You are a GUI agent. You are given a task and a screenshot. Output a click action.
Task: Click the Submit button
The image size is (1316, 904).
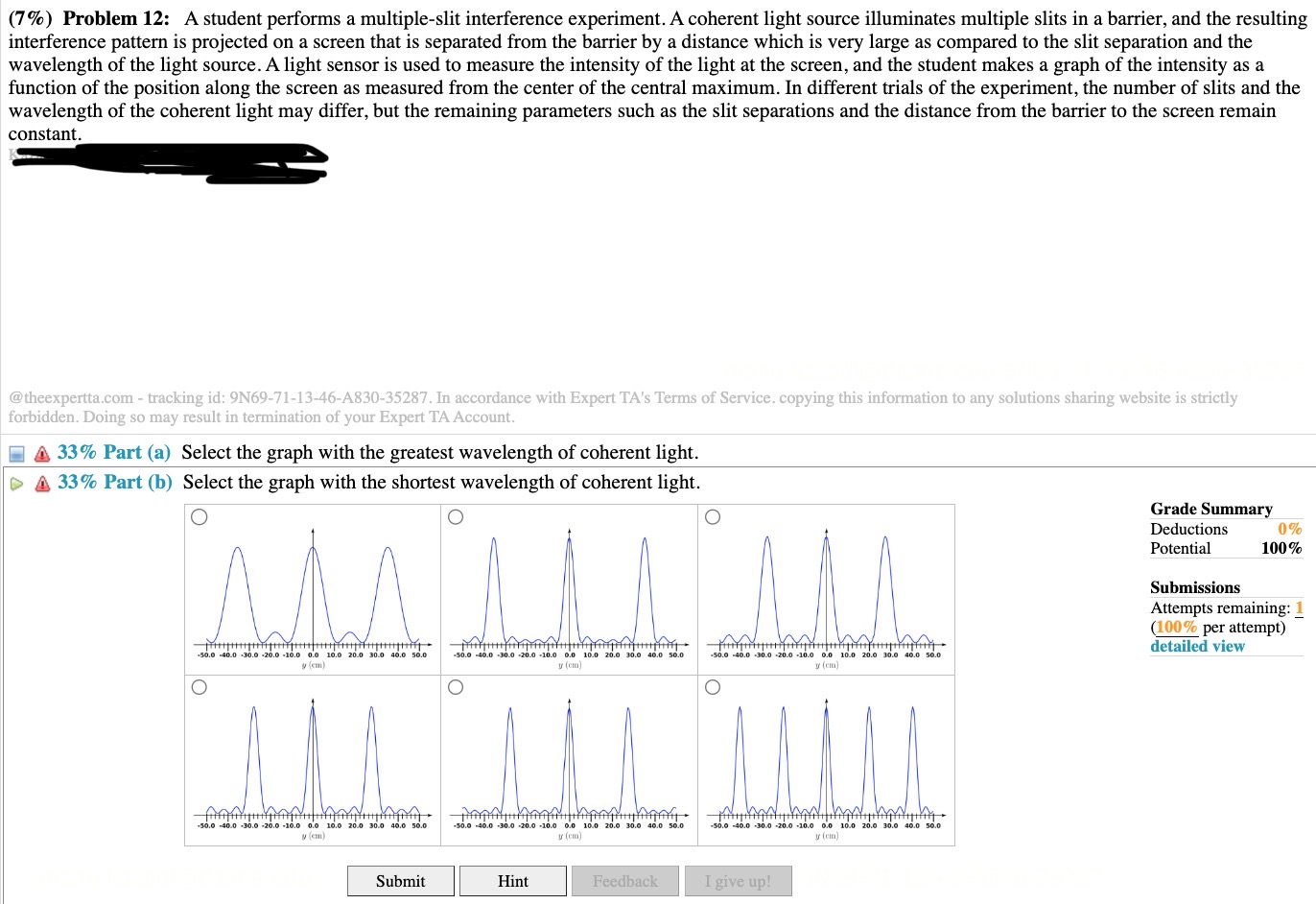pyautogui.click(x=400, y=880)
